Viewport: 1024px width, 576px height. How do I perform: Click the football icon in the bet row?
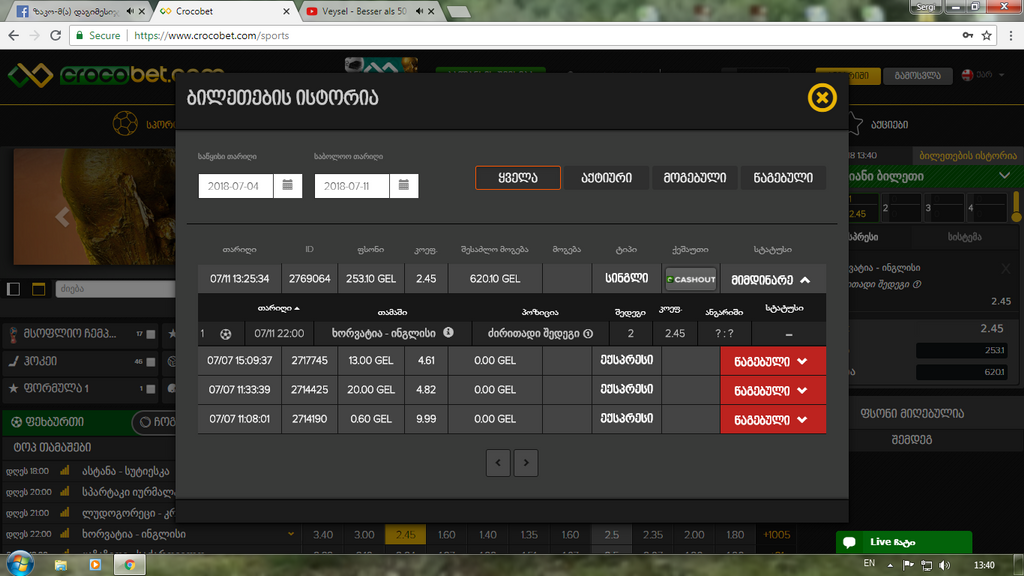click(x=225, y=334)
